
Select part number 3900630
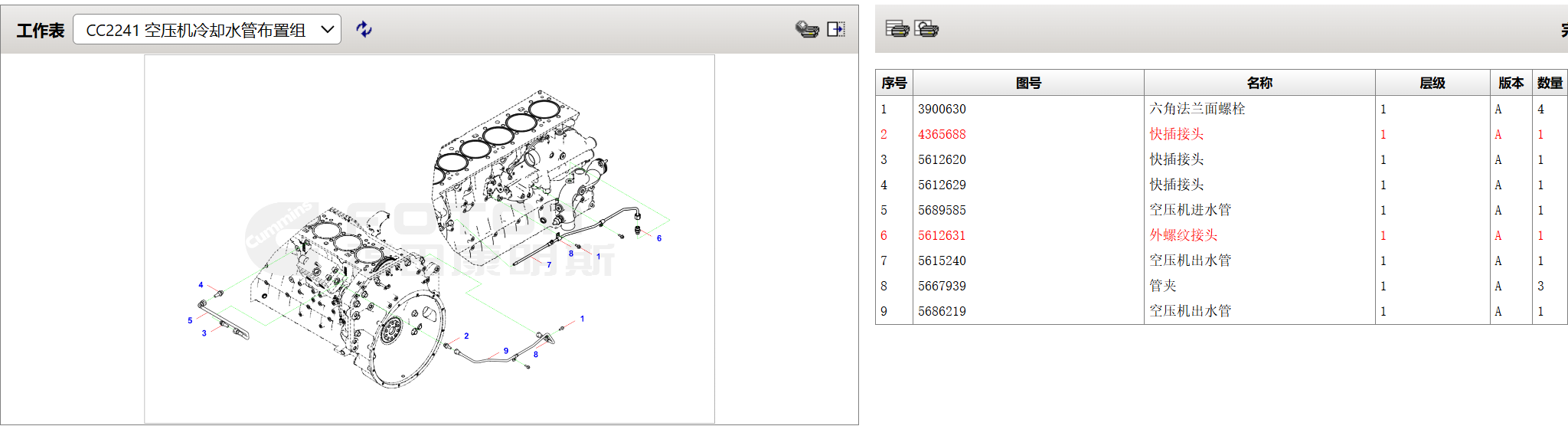pos(942,109)
